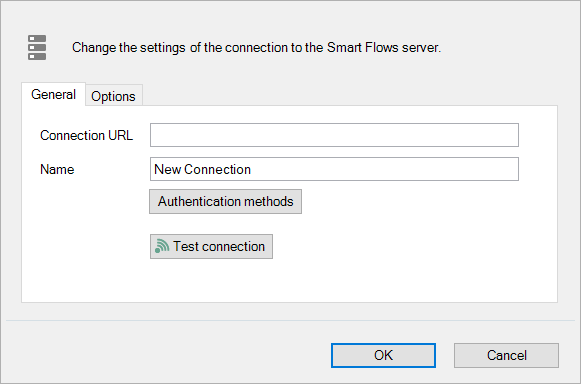Open the Authentication methods dialog
Screen dimensions: 581x384
tap(225, 202)
